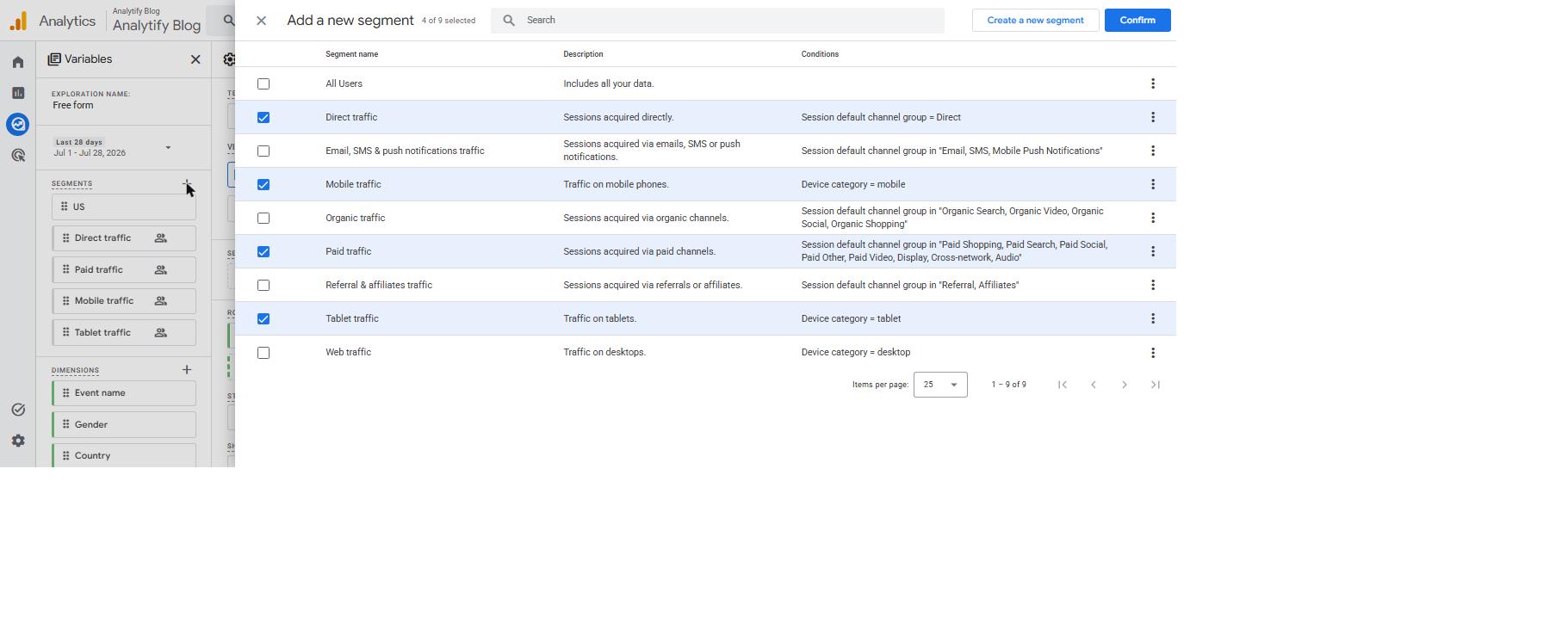Click the Free form exploration name

(x=73, y=106)
